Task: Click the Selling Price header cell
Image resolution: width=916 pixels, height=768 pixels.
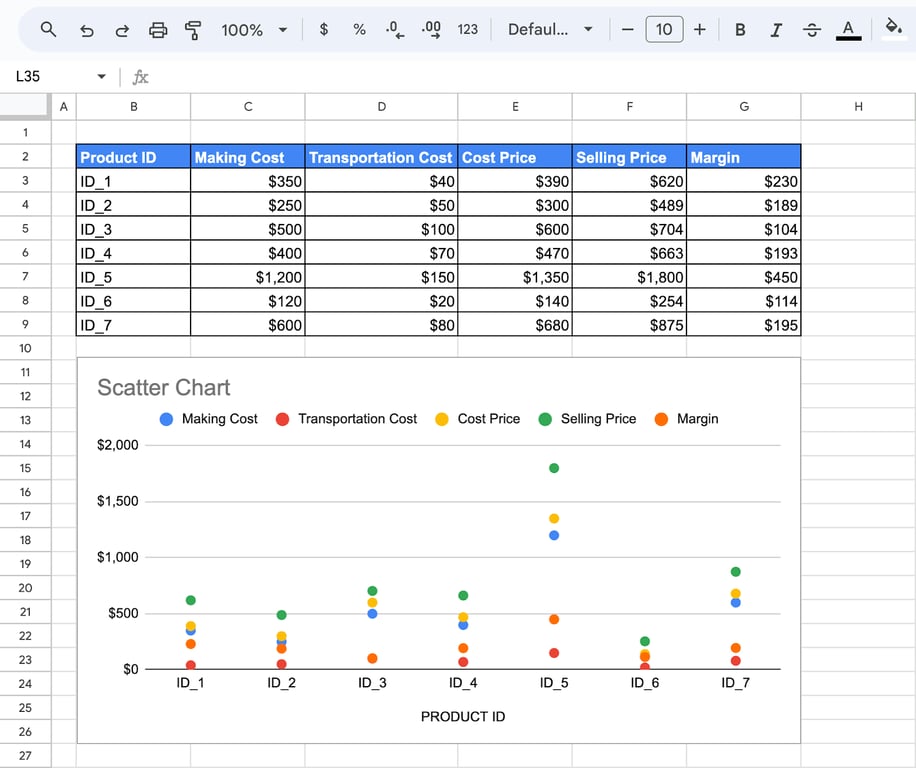Action: 629,157
